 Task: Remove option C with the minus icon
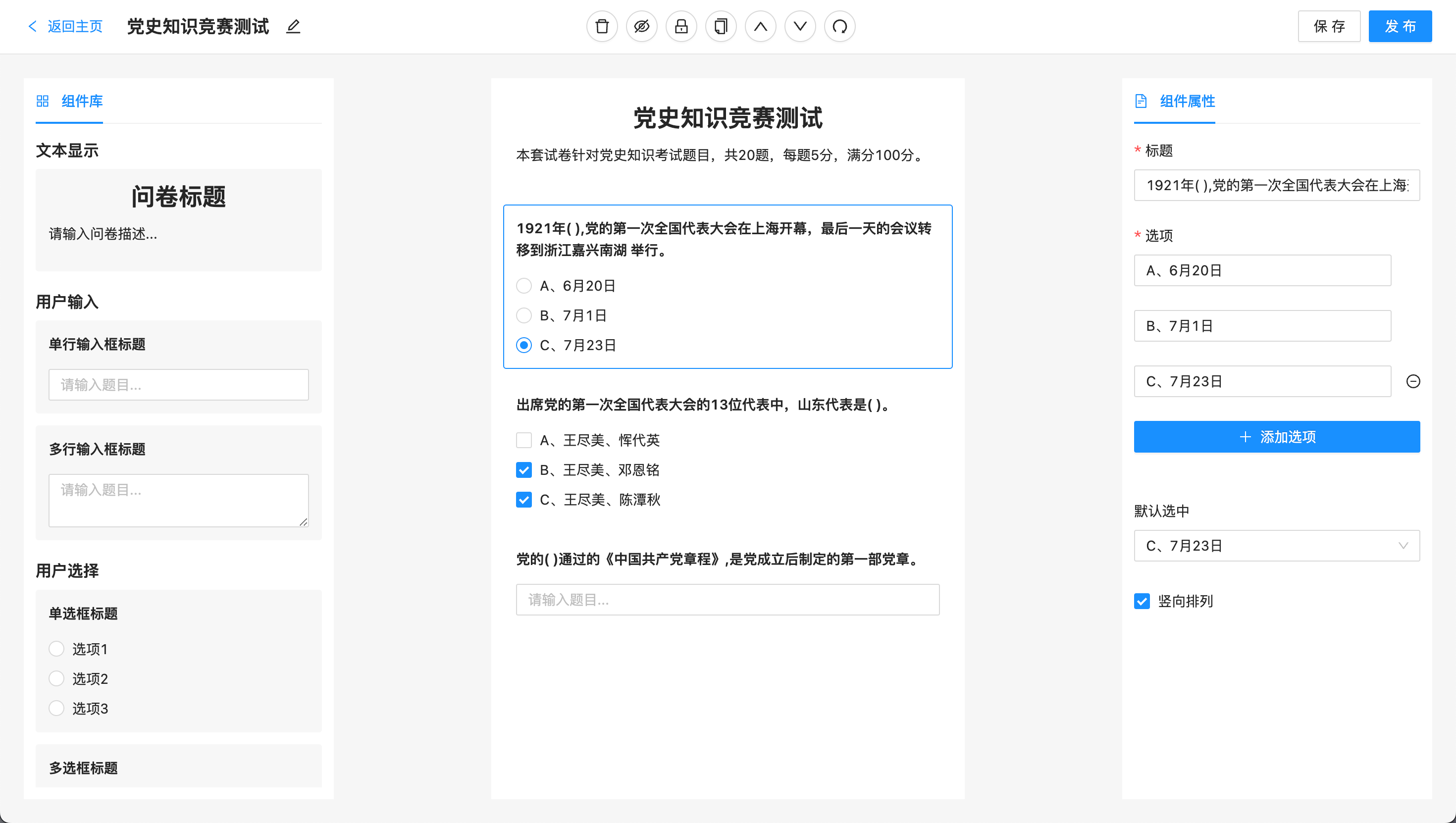(1412, 382)
